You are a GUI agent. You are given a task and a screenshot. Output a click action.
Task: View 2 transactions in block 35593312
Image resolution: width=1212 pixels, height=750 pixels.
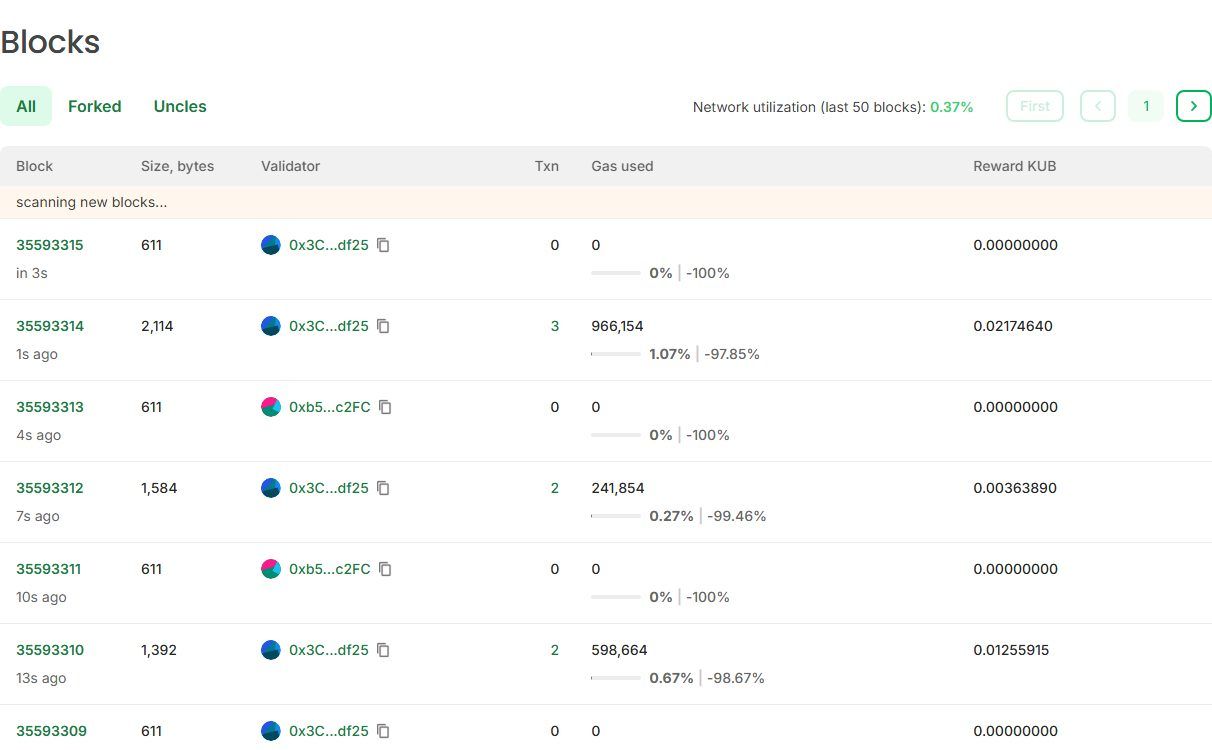click(555, 488)
